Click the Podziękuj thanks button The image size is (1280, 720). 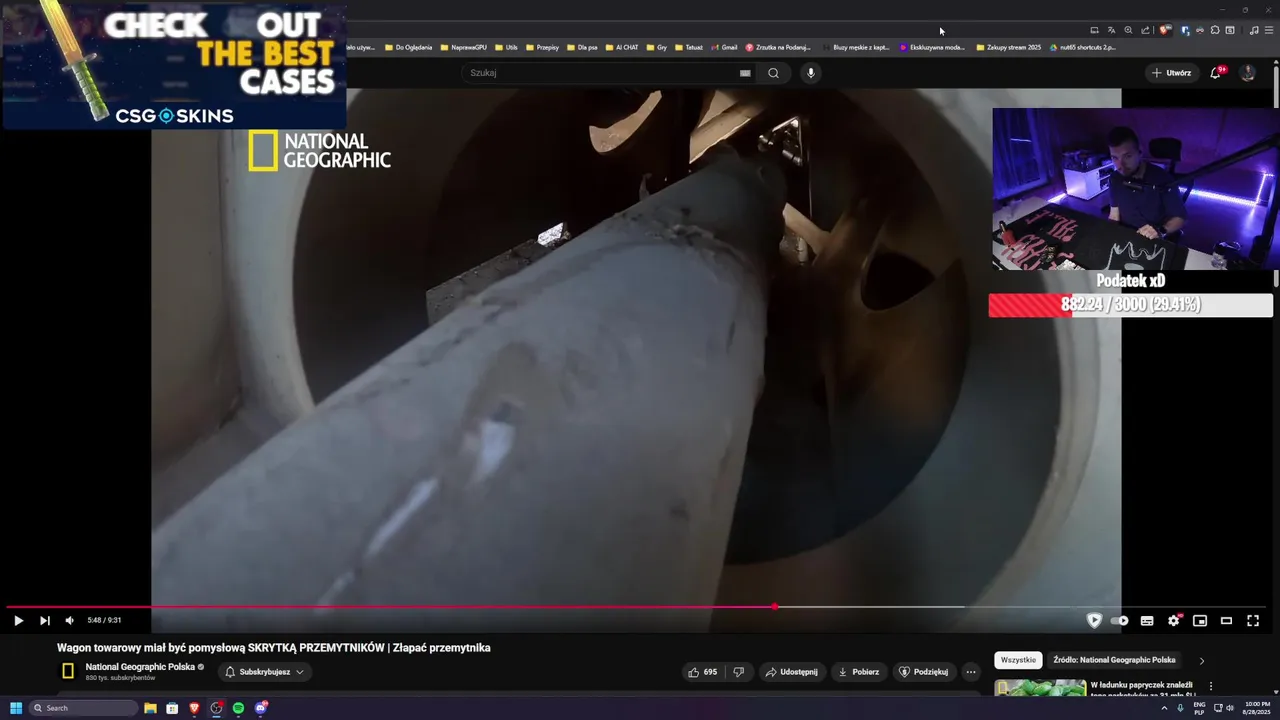(x=923, y=672)
